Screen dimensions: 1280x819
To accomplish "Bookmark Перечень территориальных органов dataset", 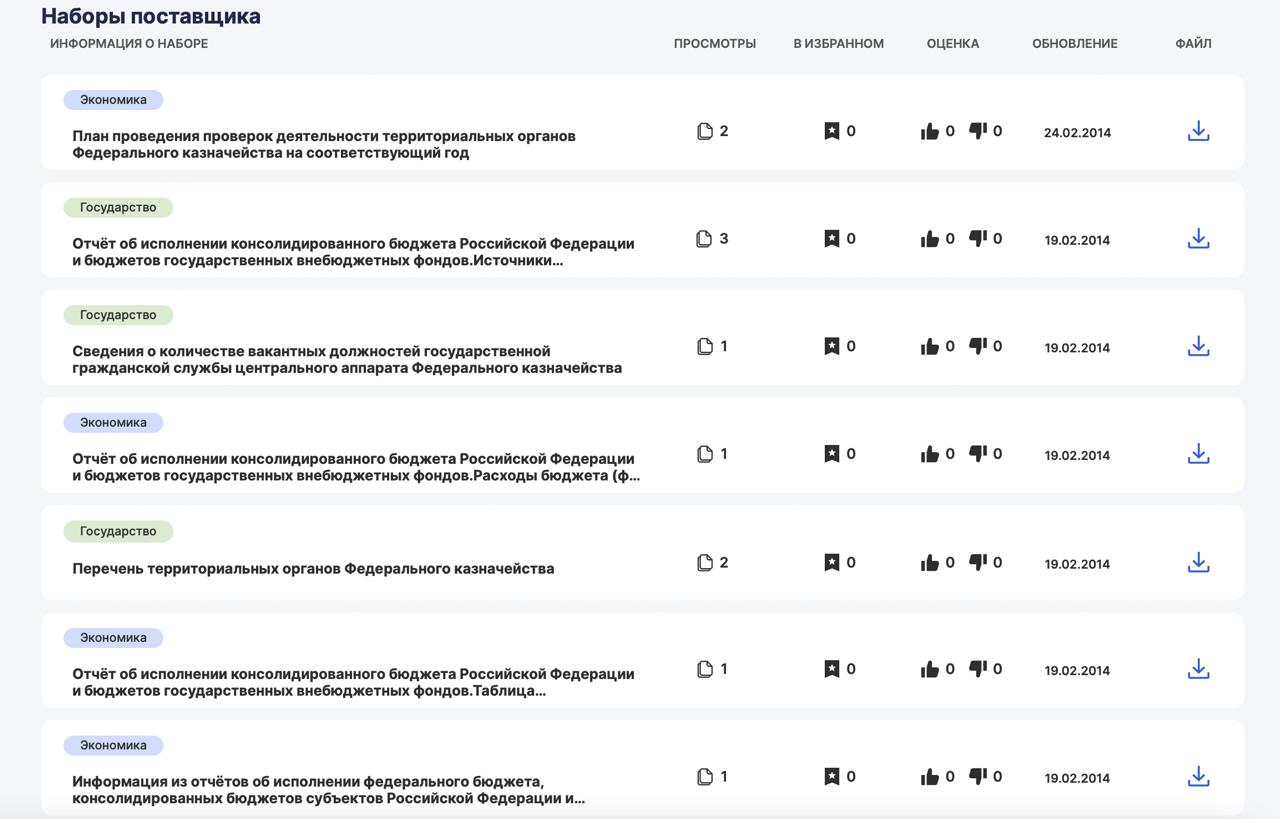I will click(831, 562).
